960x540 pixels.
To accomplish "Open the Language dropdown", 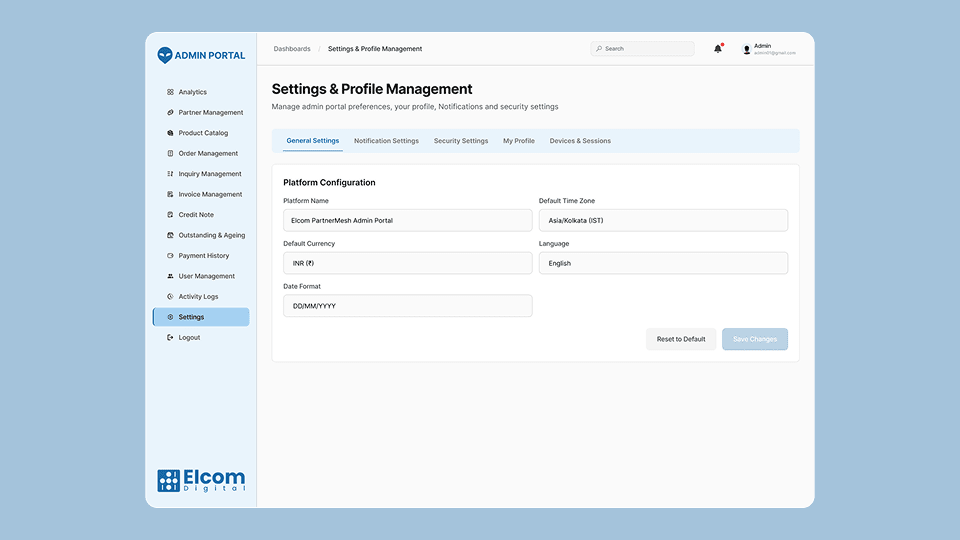I will coord(663,263).
